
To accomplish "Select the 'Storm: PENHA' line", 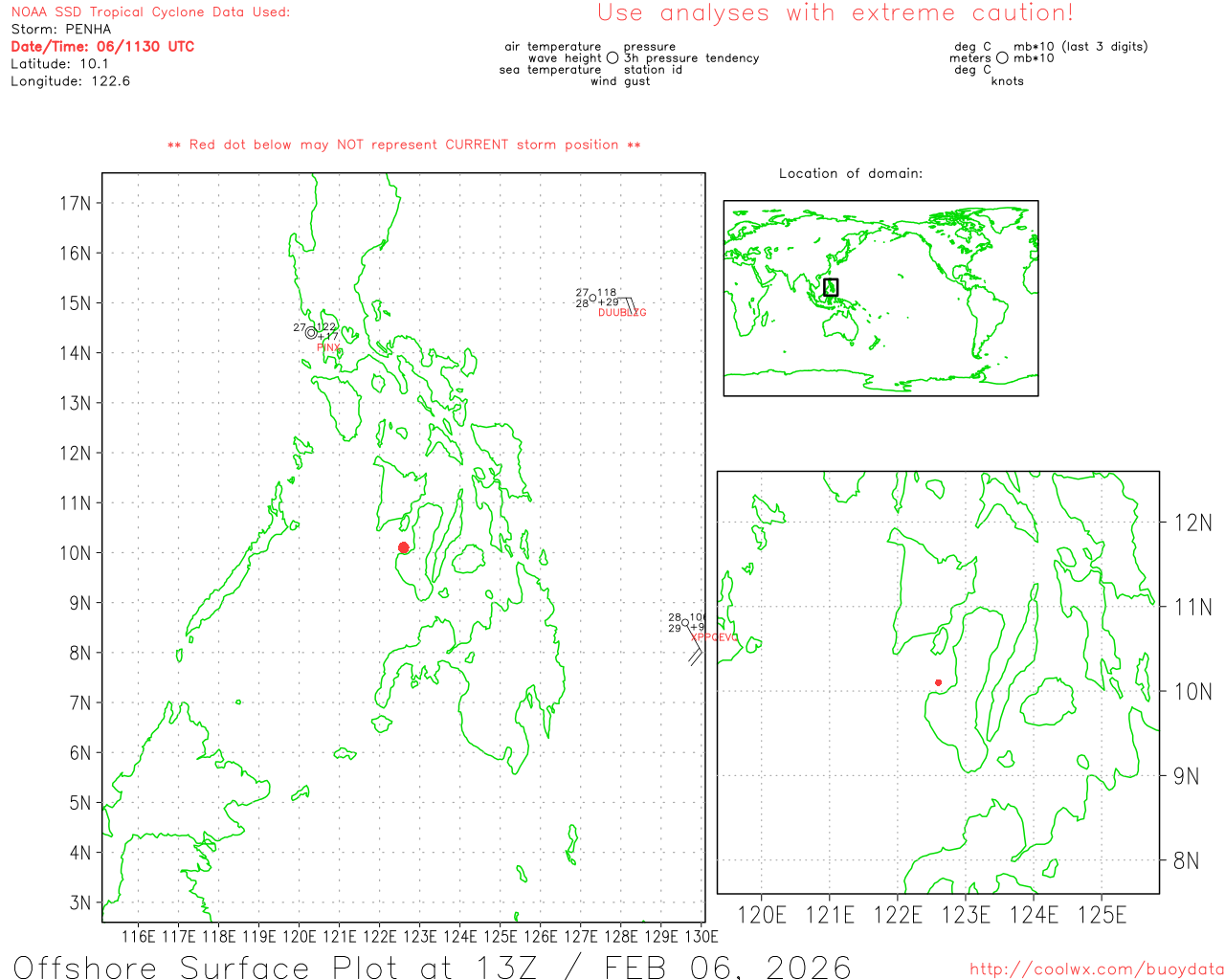I will tap(61, 30).
